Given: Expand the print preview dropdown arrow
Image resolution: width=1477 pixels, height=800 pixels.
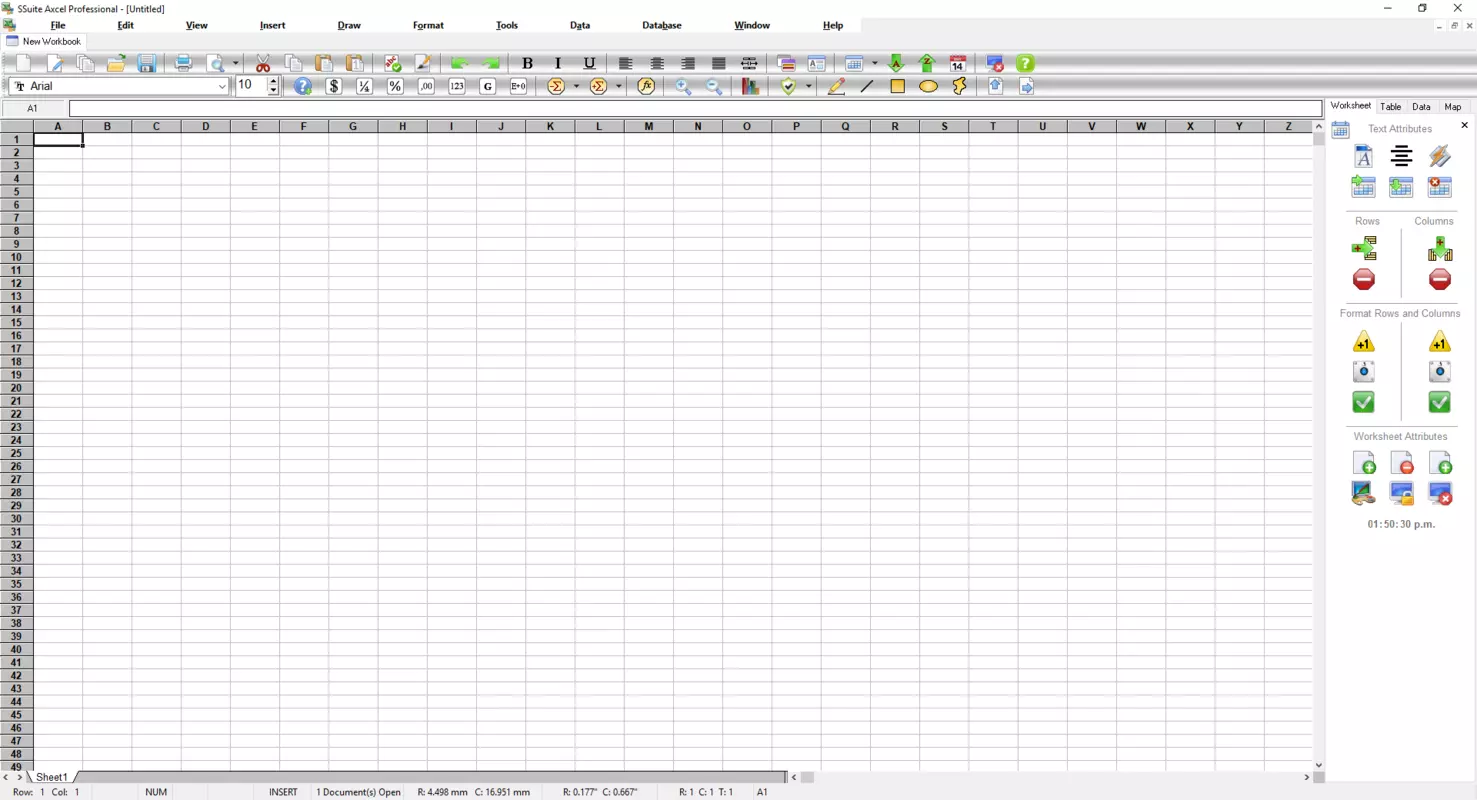Looking at the screenshot, I should tap(236, 63).
